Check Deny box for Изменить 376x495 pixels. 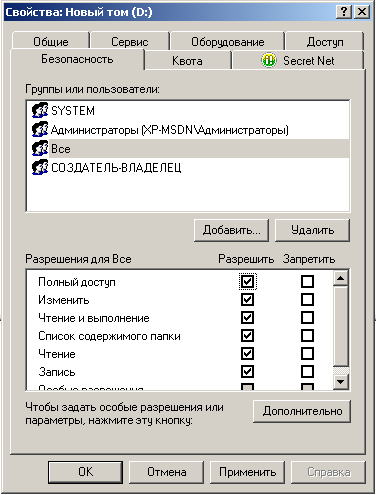(x=307, y=299)
